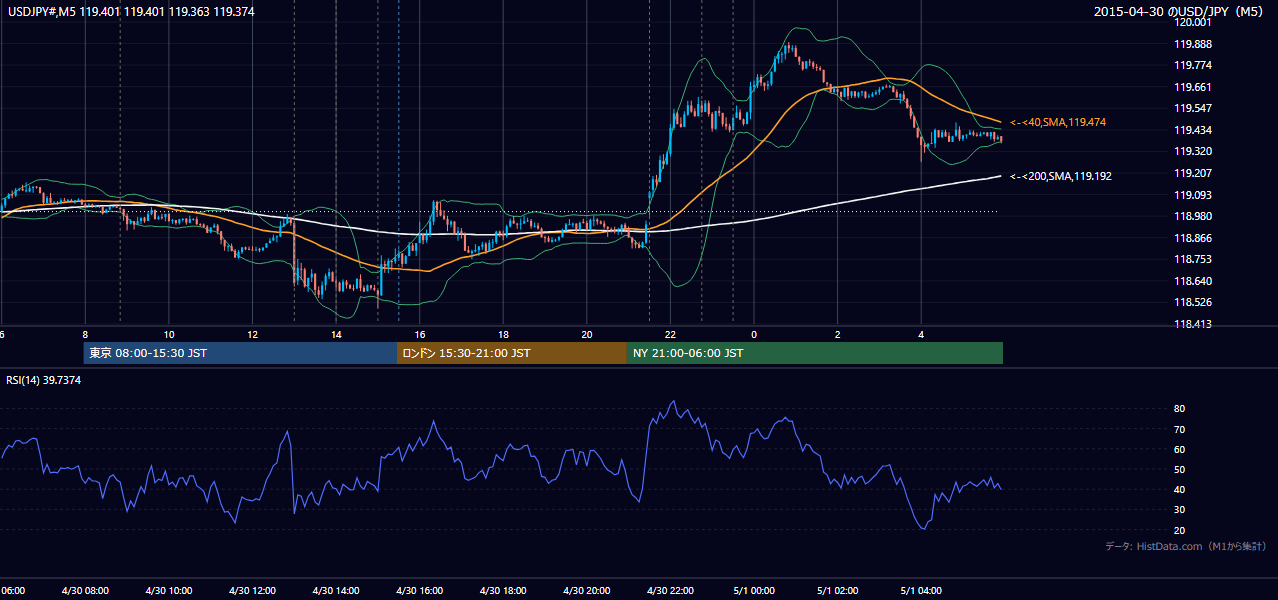Click bottom time label 4/30 10:00
1278x600 pixels.
[x=169, y=591]
